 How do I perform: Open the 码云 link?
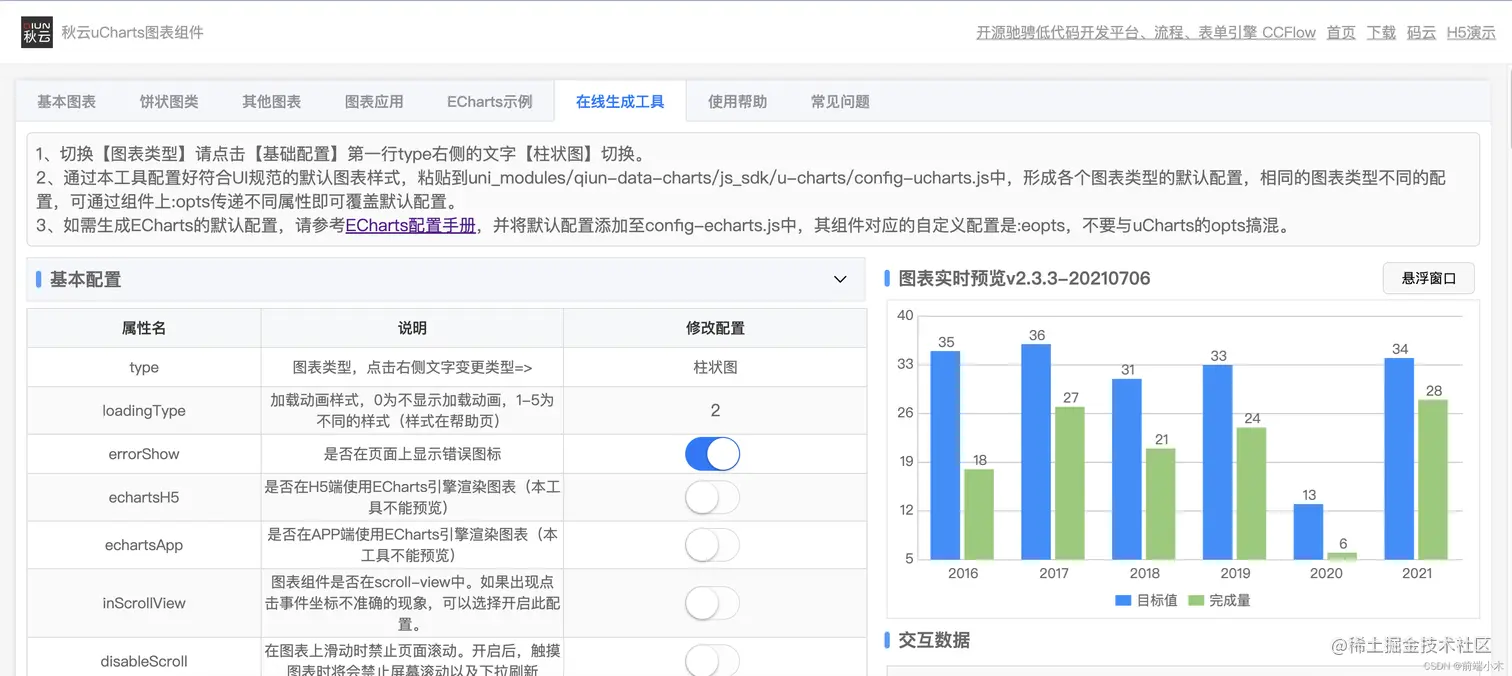(x=1421, y=33)
